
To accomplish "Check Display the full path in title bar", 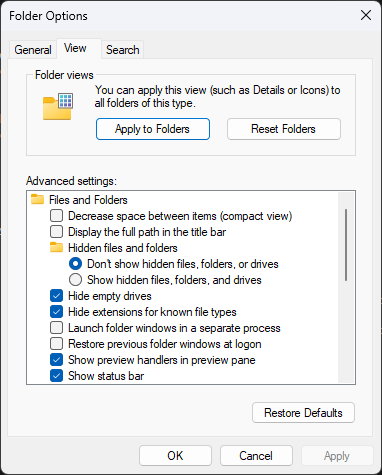I will (56, 232).
